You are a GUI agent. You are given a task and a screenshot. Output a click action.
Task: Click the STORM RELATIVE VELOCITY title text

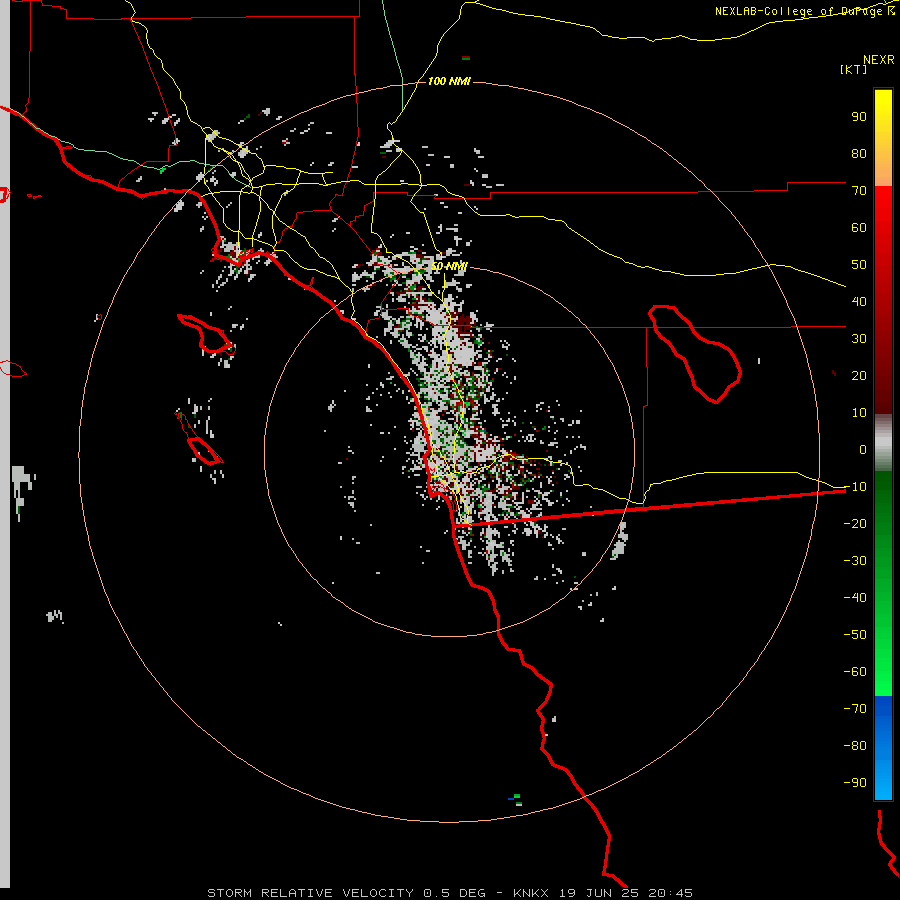click(x=310, y=893)
